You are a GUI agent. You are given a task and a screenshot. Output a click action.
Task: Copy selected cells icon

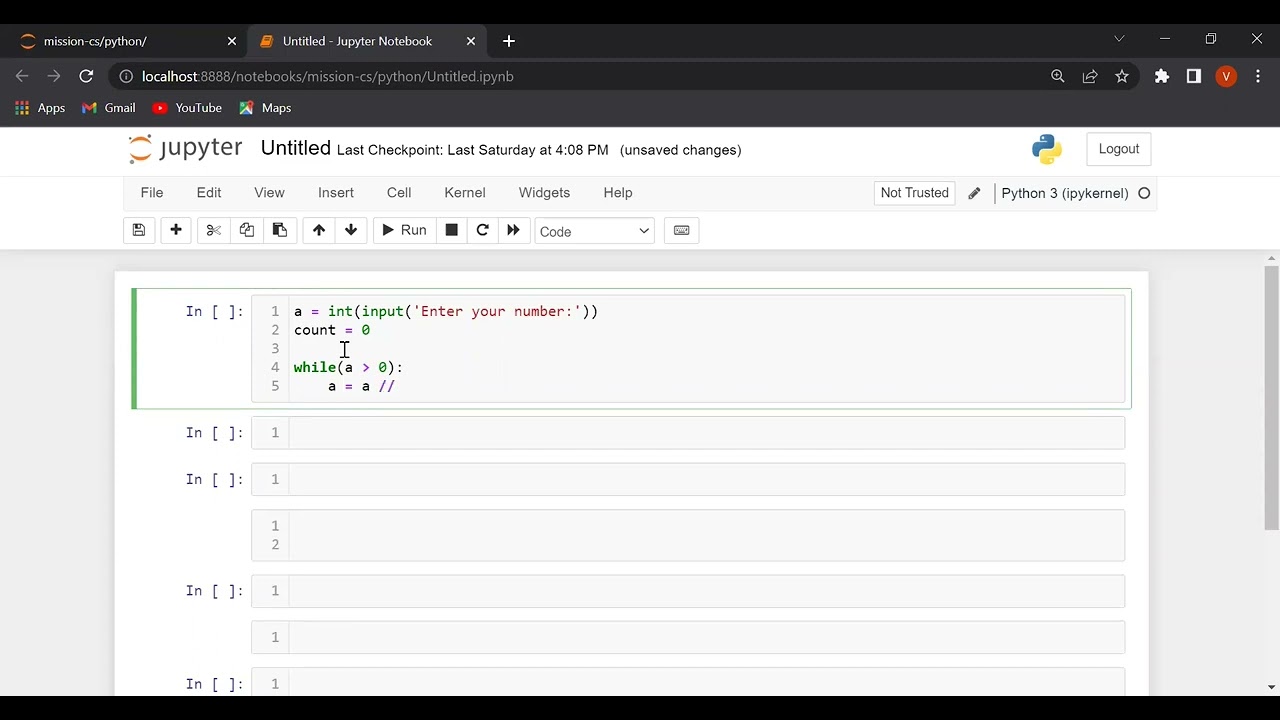(x=246, y=230)
